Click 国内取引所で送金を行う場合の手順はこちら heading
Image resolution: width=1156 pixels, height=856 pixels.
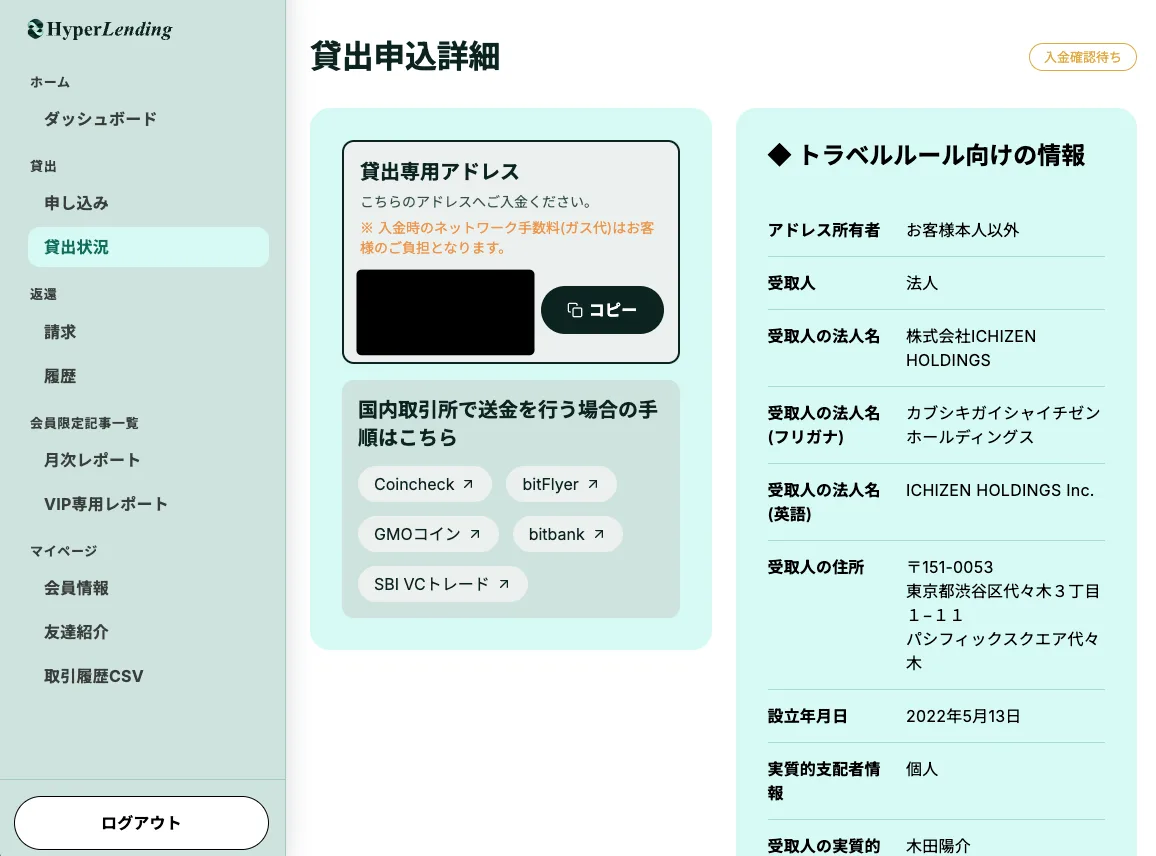point(507,423)
